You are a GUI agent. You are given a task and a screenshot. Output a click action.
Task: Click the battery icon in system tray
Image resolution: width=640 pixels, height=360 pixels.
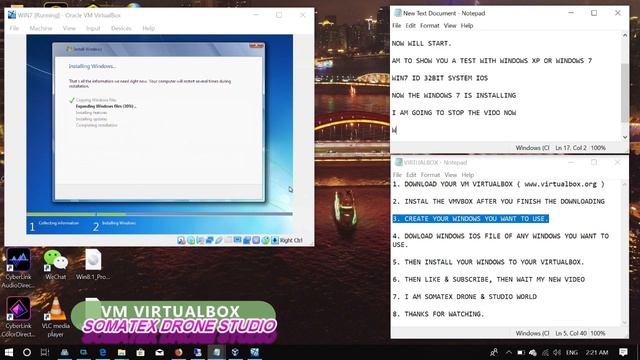click(521, 352)
